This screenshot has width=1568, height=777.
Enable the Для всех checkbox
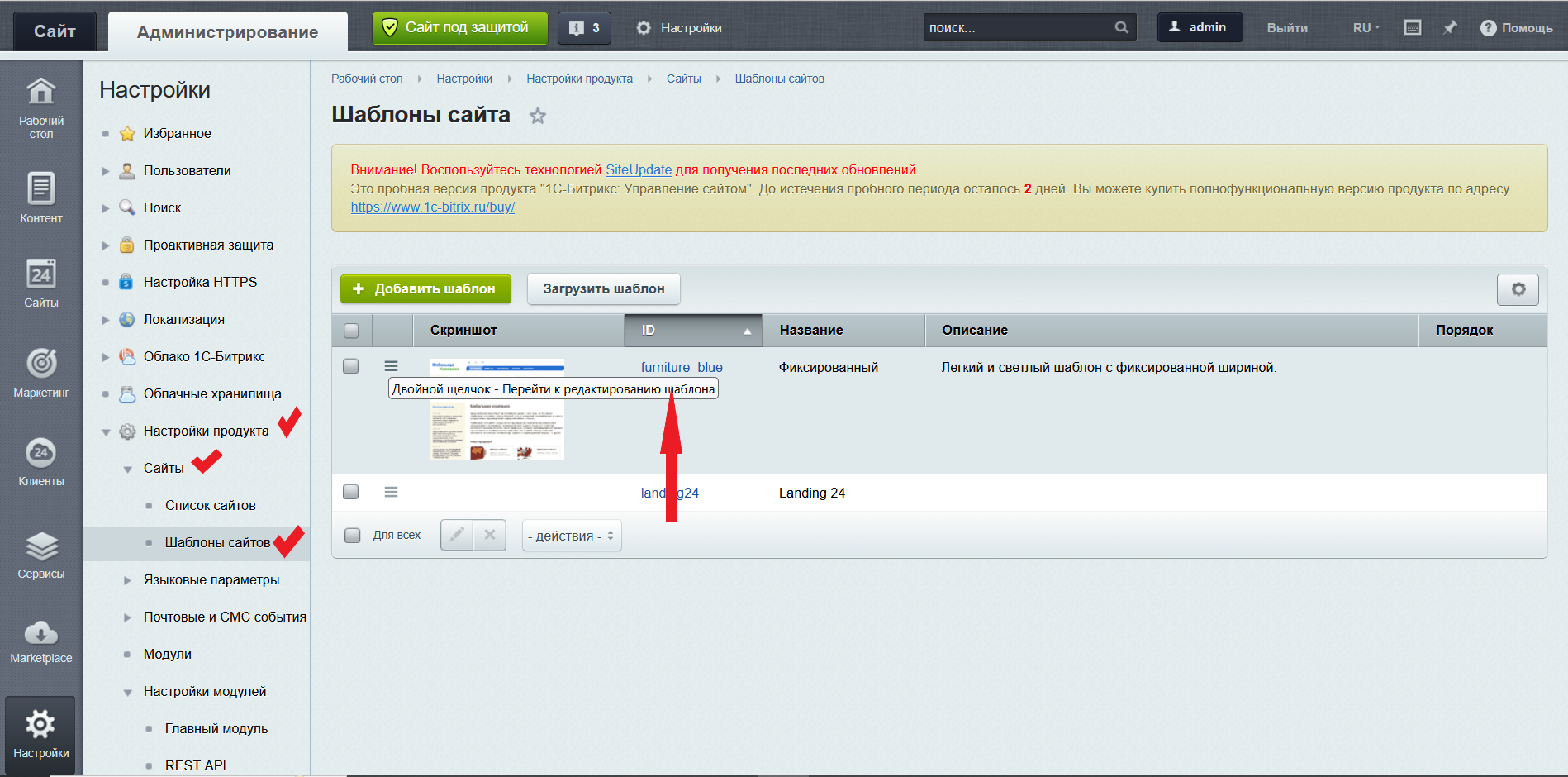coord(353,535)
